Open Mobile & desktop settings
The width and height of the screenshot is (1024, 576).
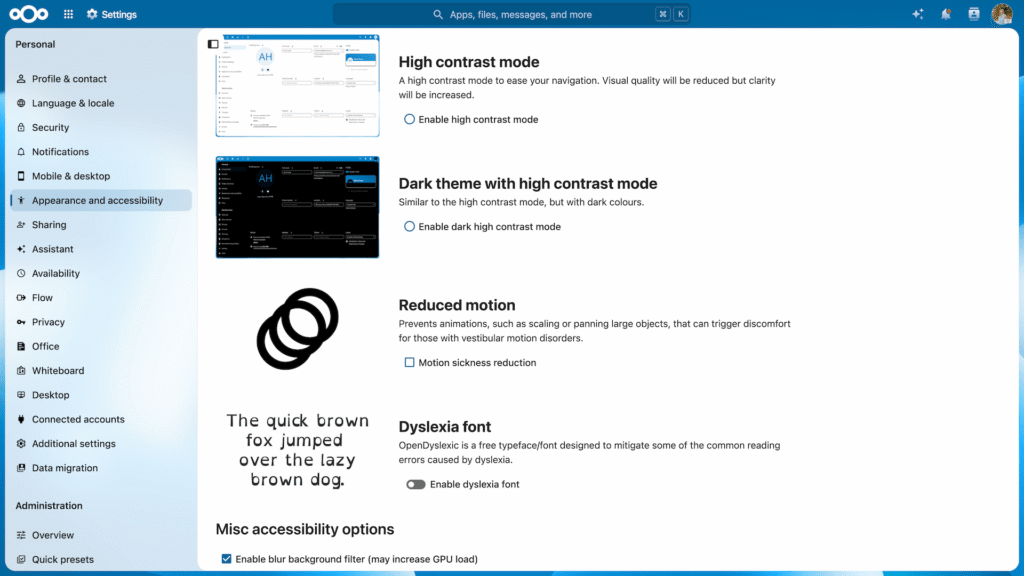pyautogui.click(x=101, y=176)
